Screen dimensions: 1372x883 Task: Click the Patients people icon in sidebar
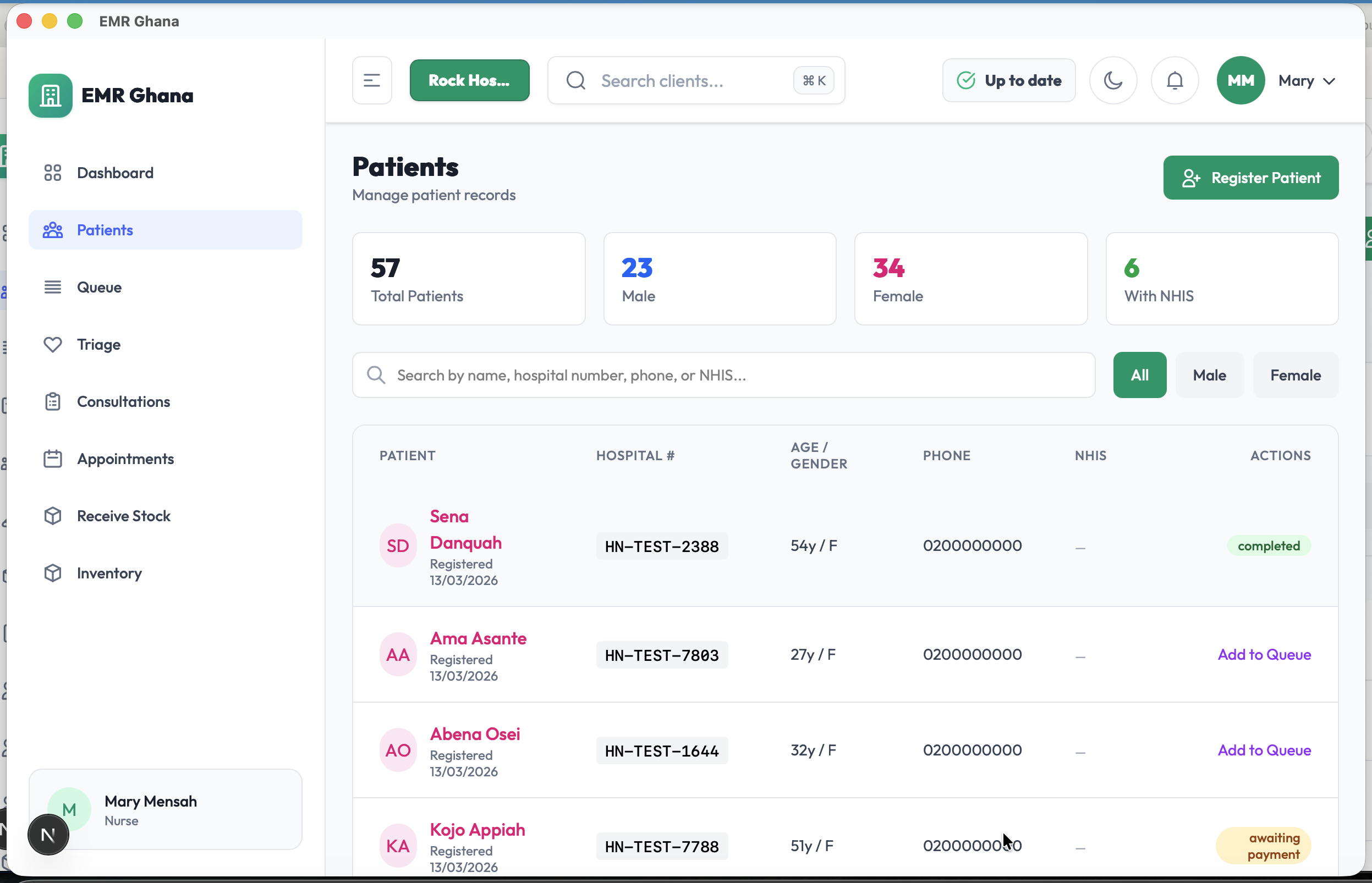pos(53,229)
